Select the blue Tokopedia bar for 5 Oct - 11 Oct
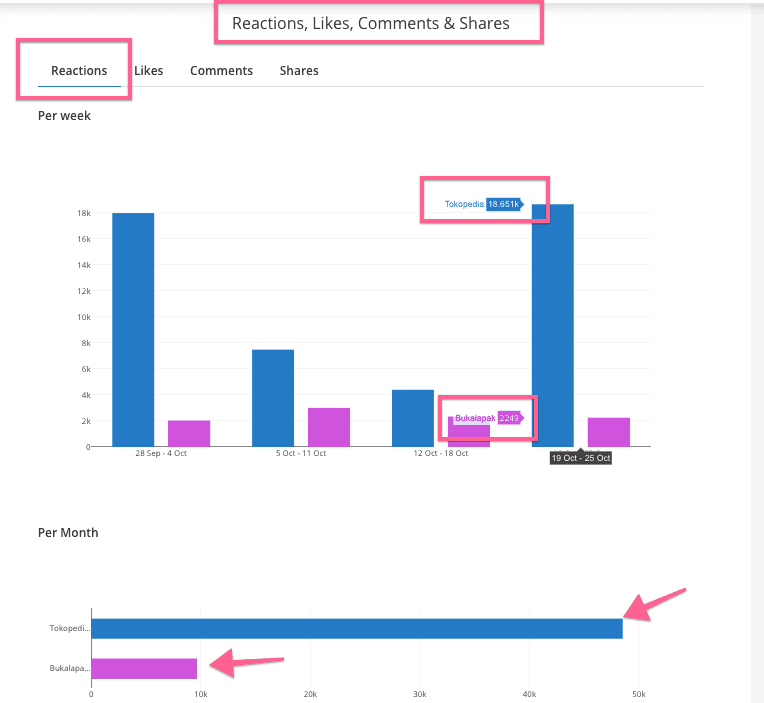Viewport: 764px width, 703px height. pos(273,397)
